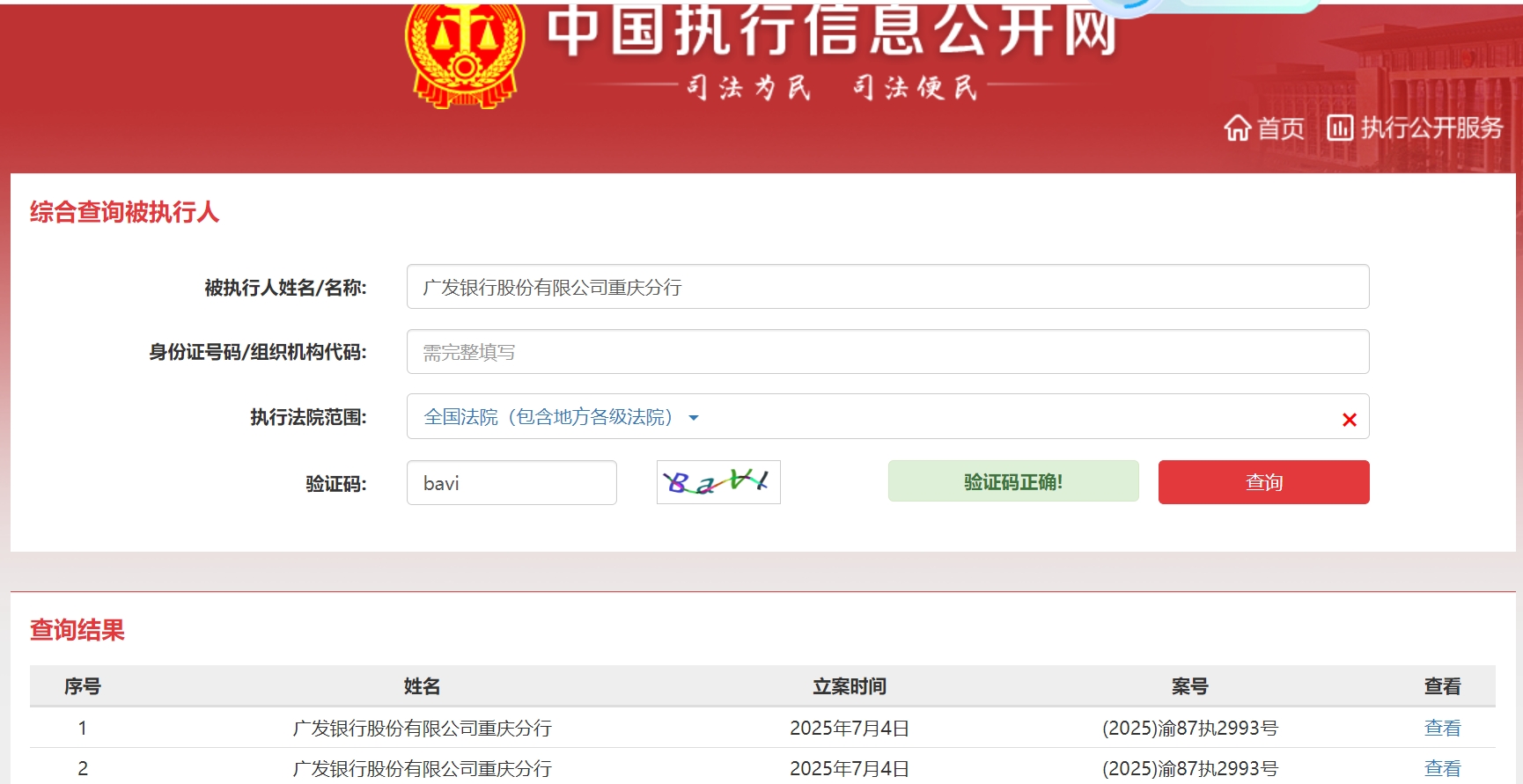Viewport: 1523px width, 784px height.
Task: Click the 序号 column header
Action: click(83, 686)
